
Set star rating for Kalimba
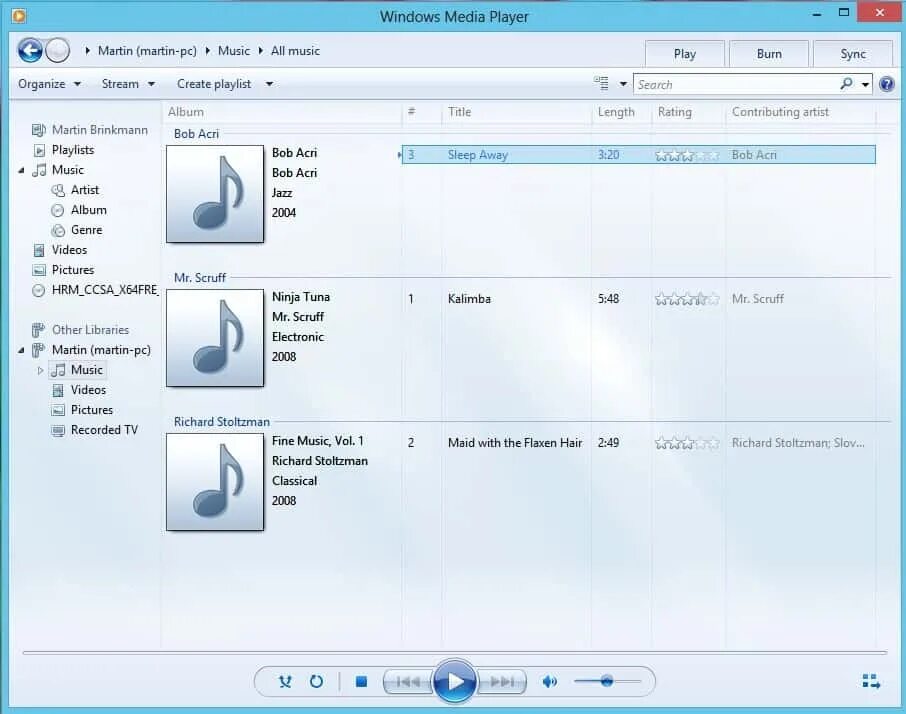[x=687, y=299]
